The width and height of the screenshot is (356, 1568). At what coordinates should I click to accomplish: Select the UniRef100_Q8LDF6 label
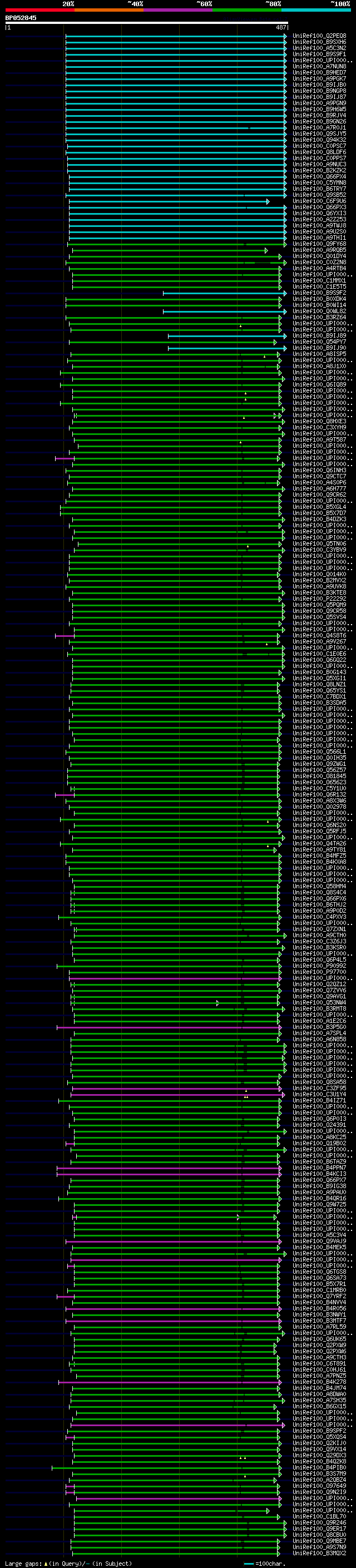click(319, 152)
